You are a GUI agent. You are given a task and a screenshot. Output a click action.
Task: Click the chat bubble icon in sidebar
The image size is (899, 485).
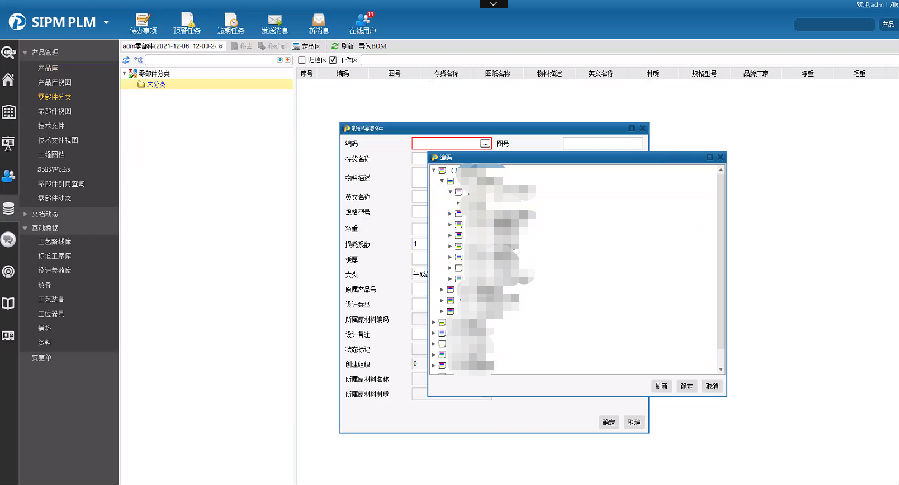pos(8,239)
